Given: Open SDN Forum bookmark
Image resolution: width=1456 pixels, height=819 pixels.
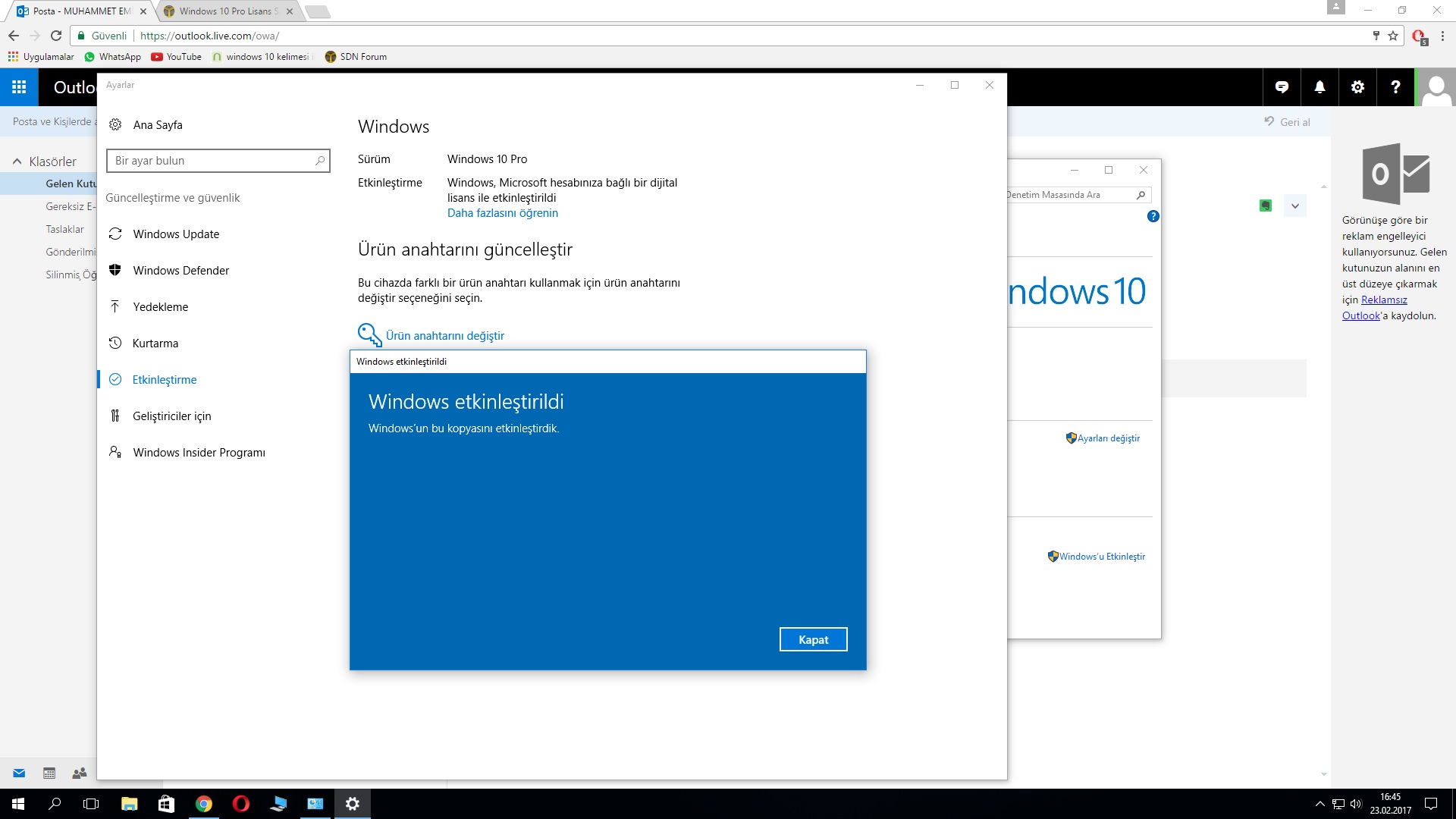Looking at the screenshot, I should pyautogui.click(x=356, y=57).
